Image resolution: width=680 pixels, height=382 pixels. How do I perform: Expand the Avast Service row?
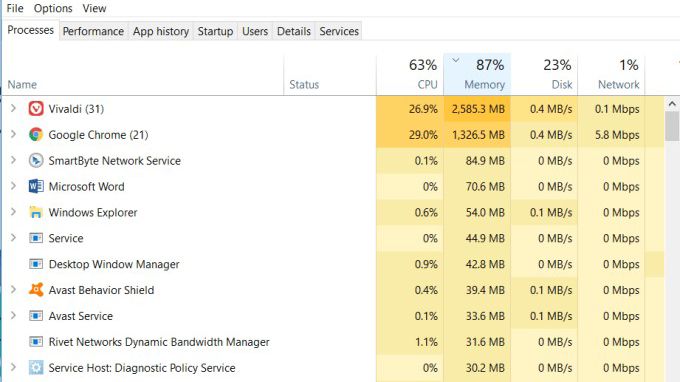pyautogui.click(x=13, y=316)
